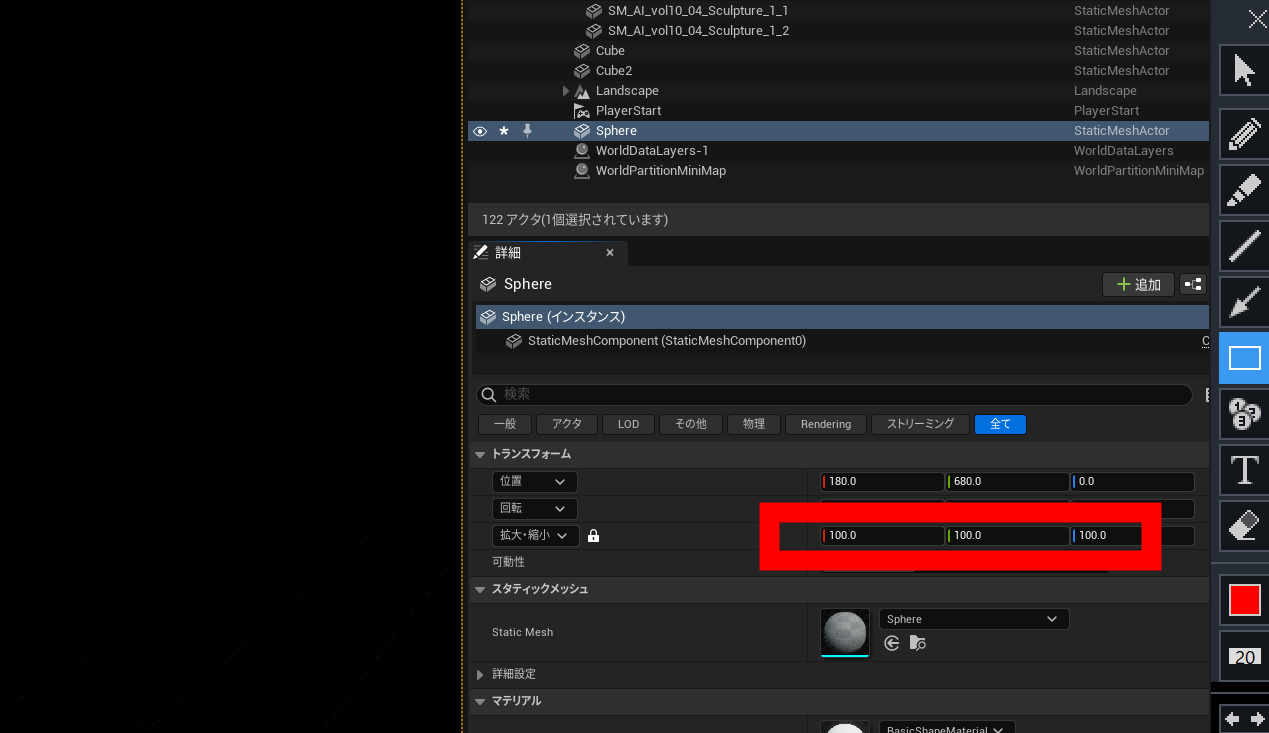1269x733 pixels.
Task: Select the rectangle shape tool
Action: [x=1244, y=358]
